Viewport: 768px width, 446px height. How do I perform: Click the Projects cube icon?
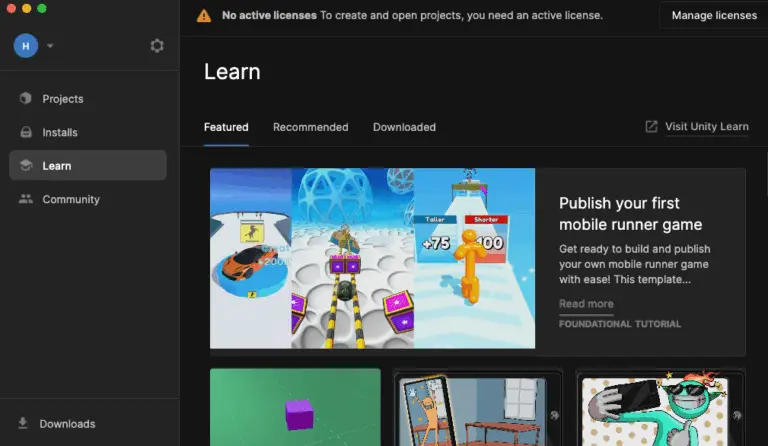click(26, 99)
